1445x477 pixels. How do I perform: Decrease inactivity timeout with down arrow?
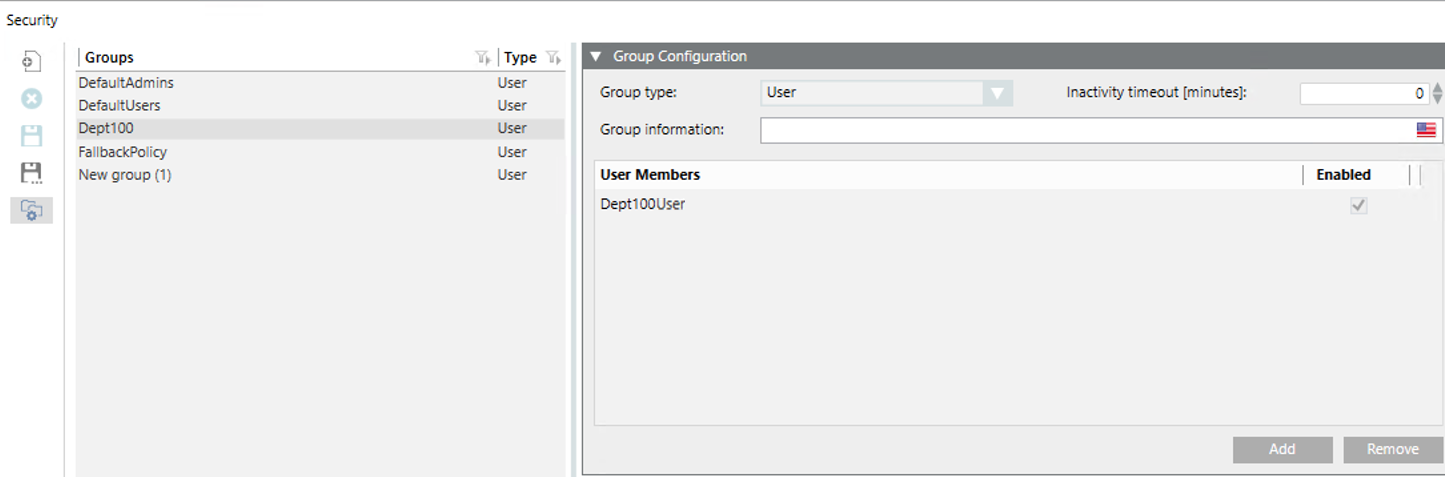[1438, 99]
